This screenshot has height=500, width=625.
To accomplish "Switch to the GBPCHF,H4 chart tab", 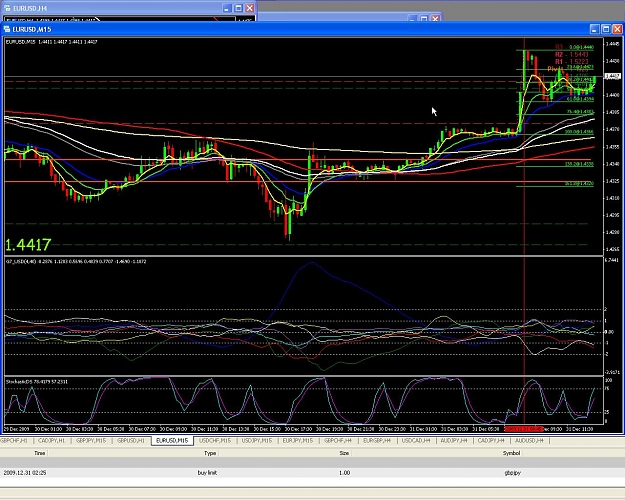I will [x=338, y=441].
